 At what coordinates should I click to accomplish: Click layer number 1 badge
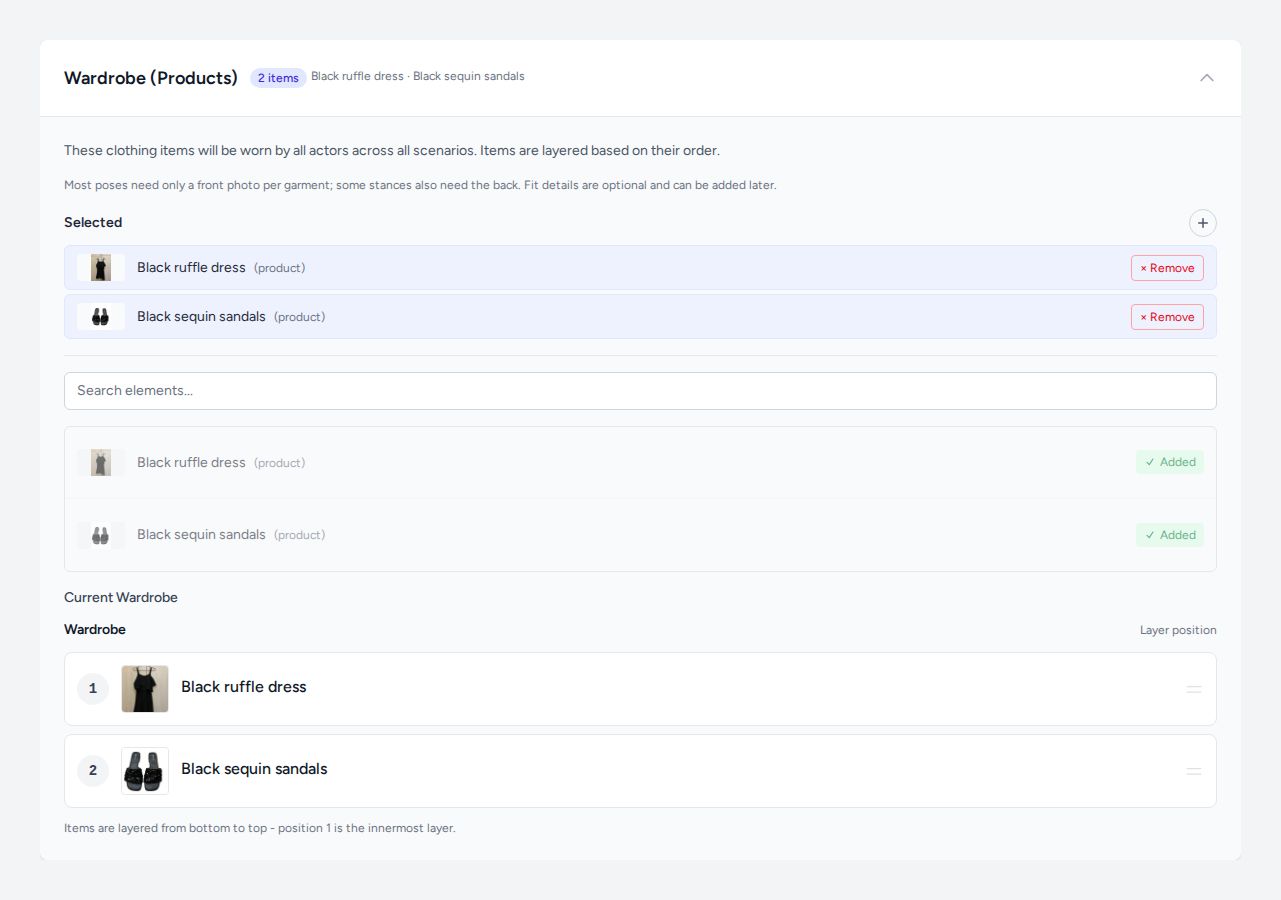pos(93,689)
